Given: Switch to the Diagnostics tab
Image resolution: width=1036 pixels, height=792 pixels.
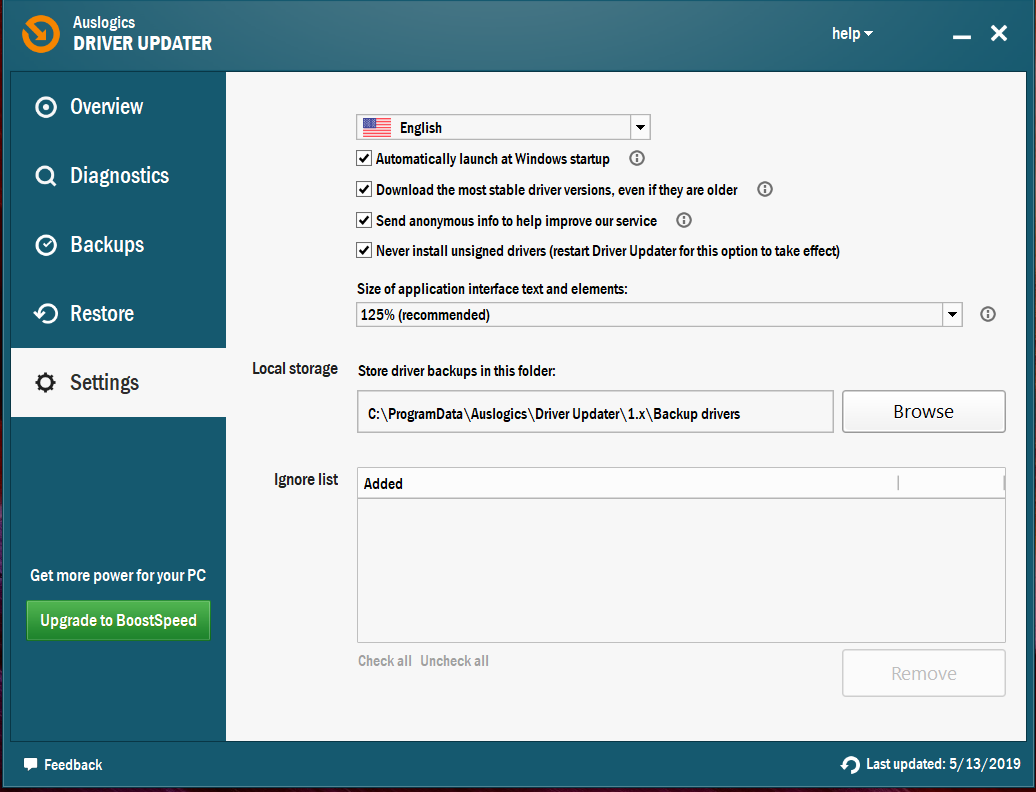Looking at the screenshot, I should click(118, 176).
